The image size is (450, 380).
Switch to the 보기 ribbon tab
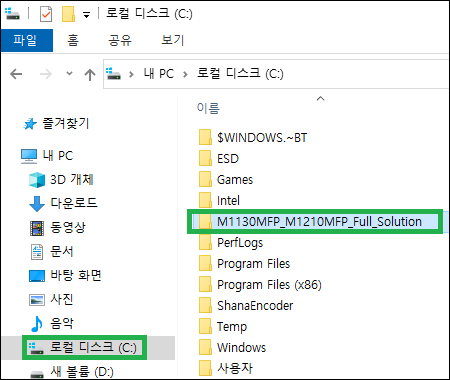point(173,40)
